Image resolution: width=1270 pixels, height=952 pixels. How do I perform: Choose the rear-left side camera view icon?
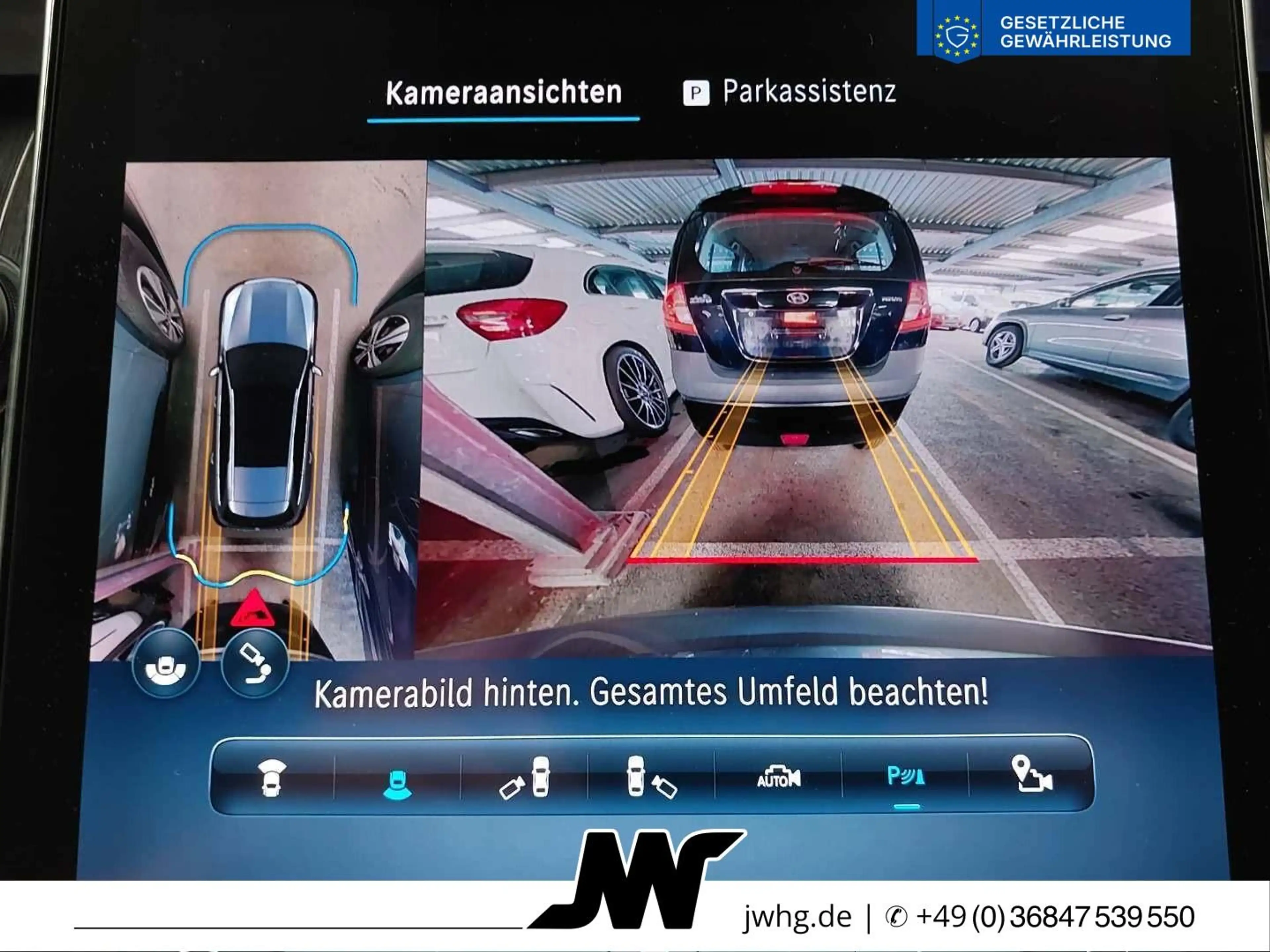[525, 778]
